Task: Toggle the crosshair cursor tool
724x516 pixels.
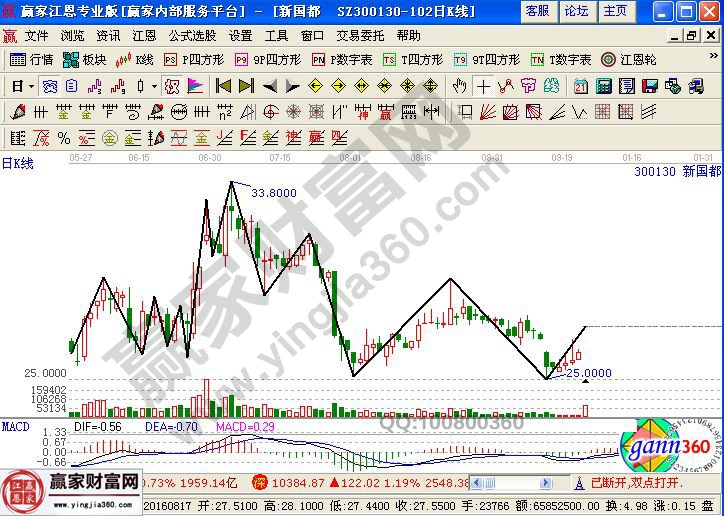Action: 484,86
